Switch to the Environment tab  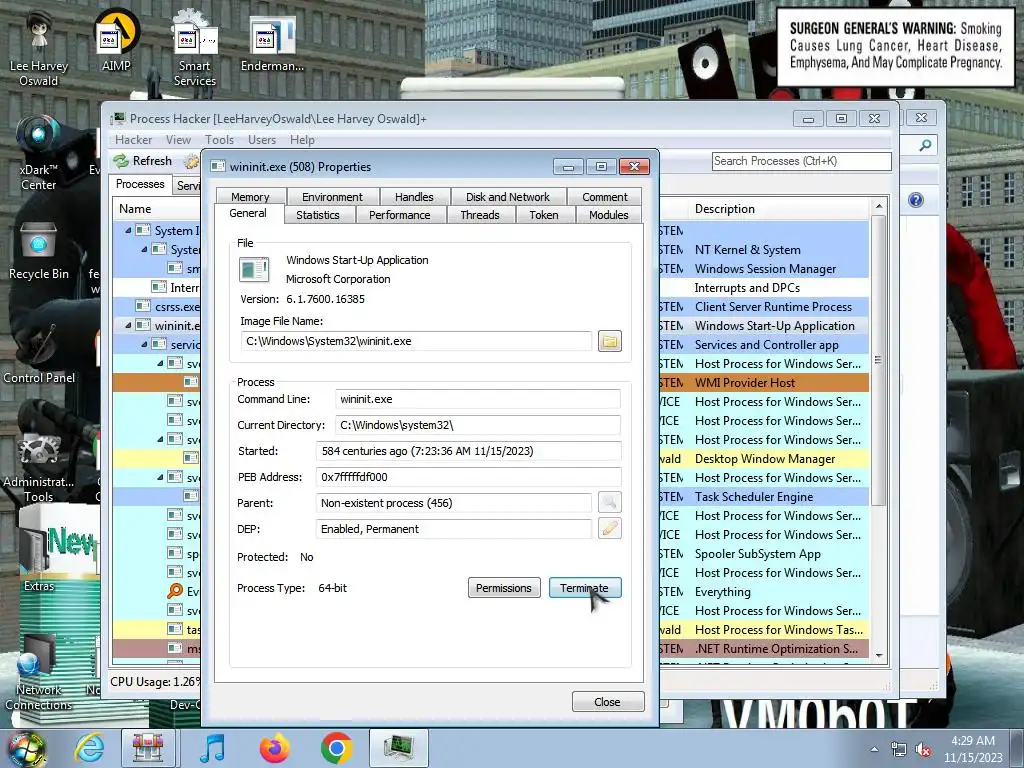tap(332, 197)
